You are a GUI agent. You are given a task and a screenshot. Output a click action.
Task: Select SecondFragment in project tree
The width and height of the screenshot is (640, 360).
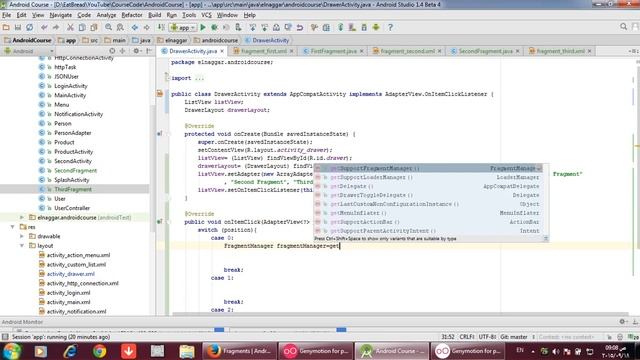75,171
